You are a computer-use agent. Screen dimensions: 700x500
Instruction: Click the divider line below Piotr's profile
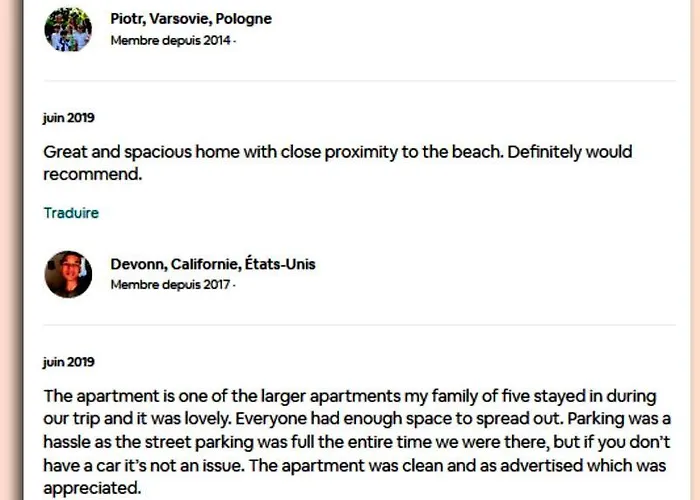(x=360, y=81)
